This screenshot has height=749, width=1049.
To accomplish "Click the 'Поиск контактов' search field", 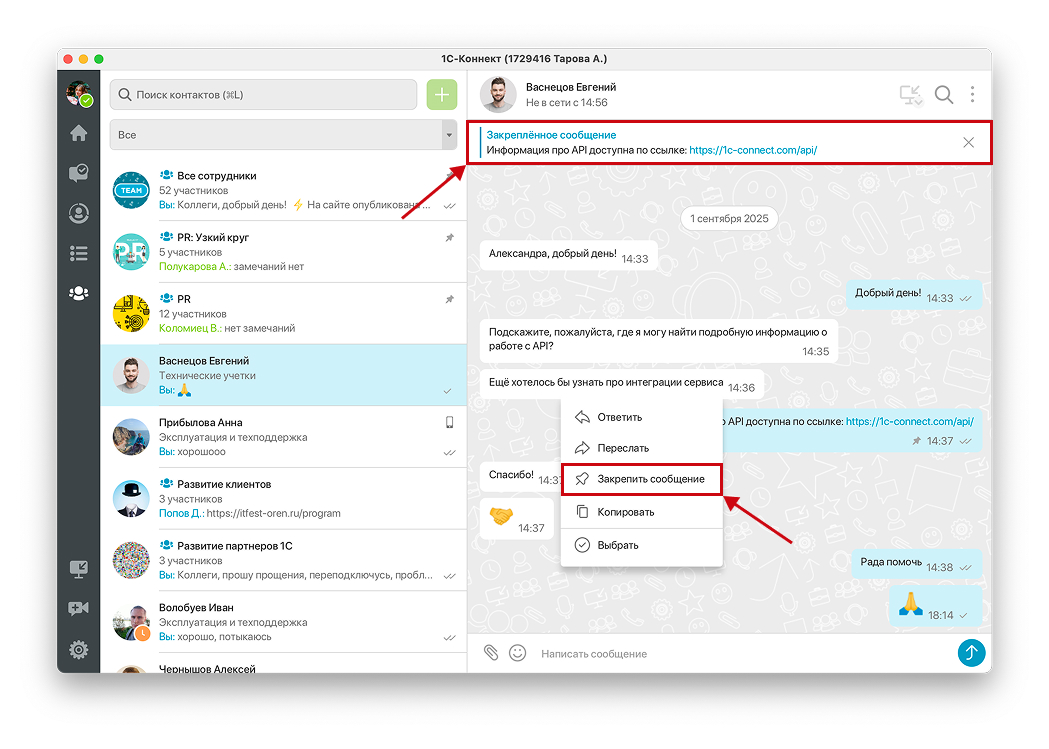I will tap(264, 95).
